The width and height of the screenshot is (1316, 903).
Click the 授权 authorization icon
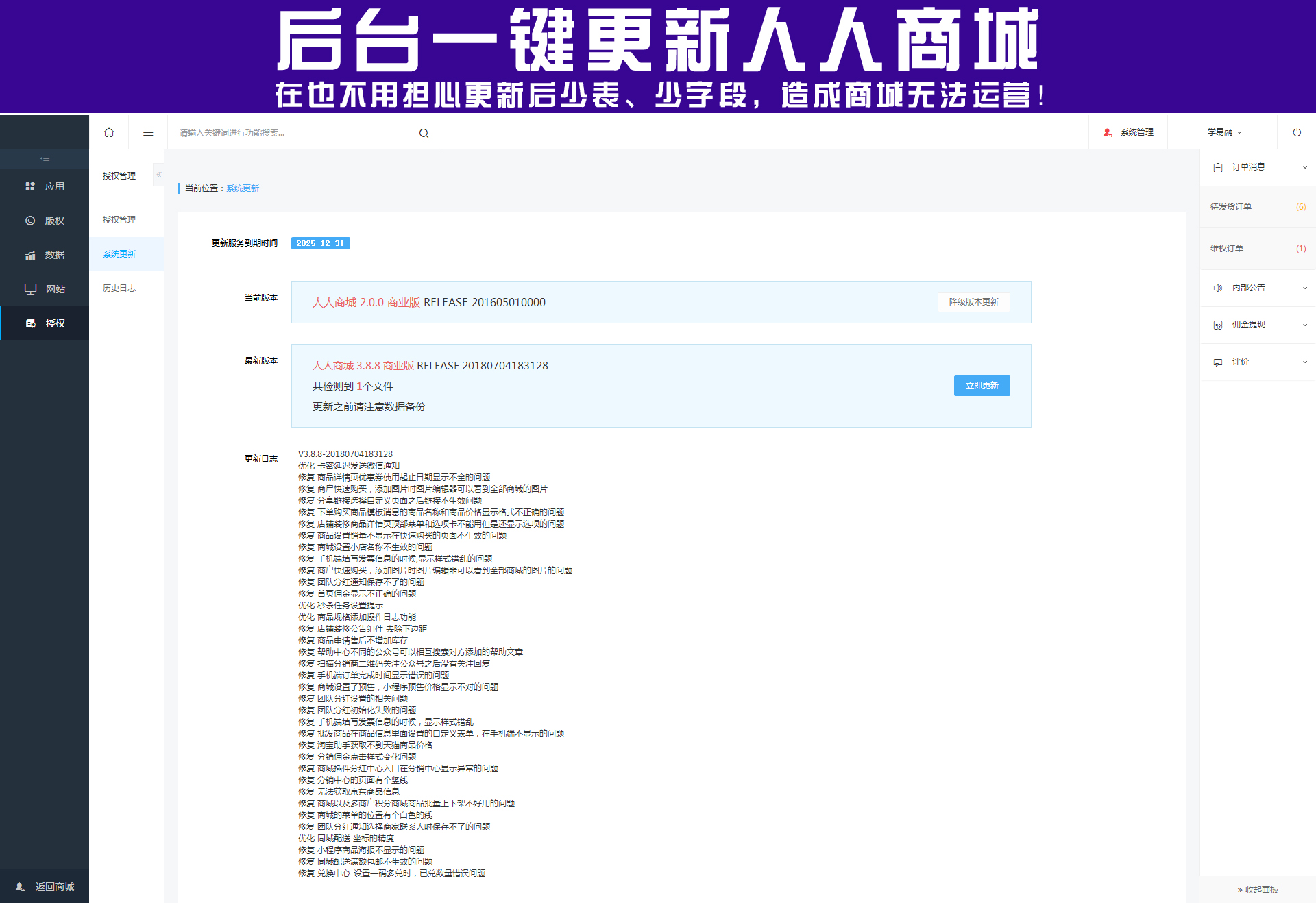pos(30,323)
